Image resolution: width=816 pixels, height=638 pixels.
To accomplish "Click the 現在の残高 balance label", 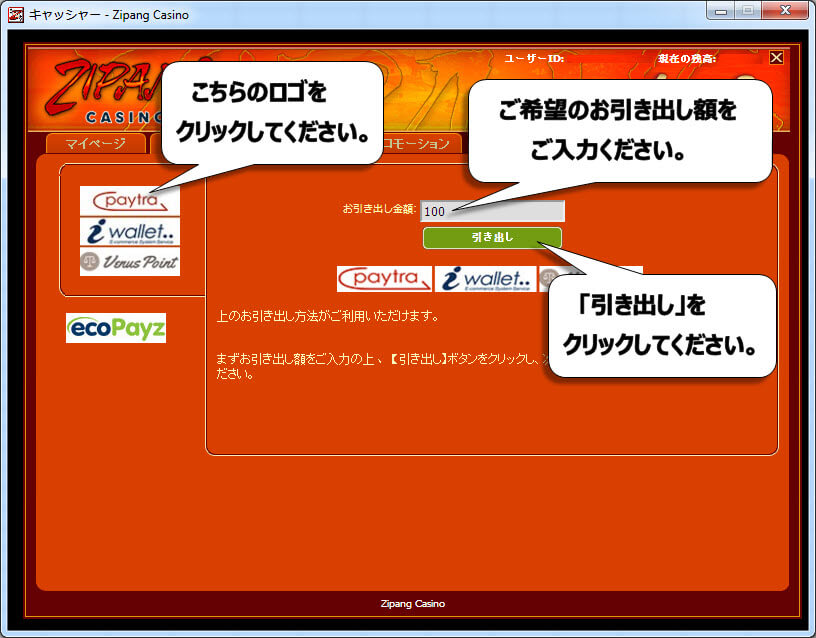I will [687, 58].
